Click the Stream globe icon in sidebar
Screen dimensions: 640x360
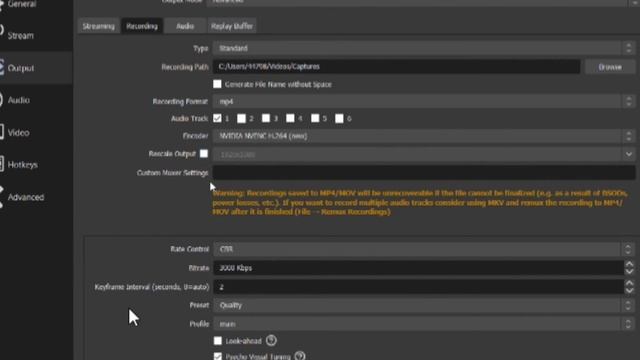[x=1, y=30]
